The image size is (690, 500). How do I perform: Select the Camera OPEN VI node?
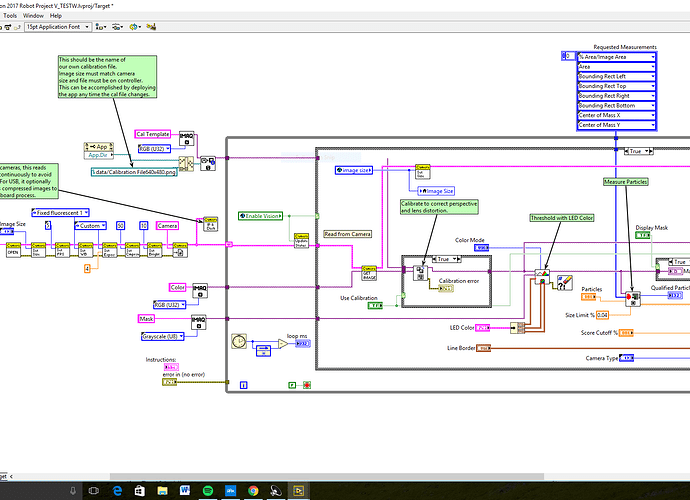point(13,250)
